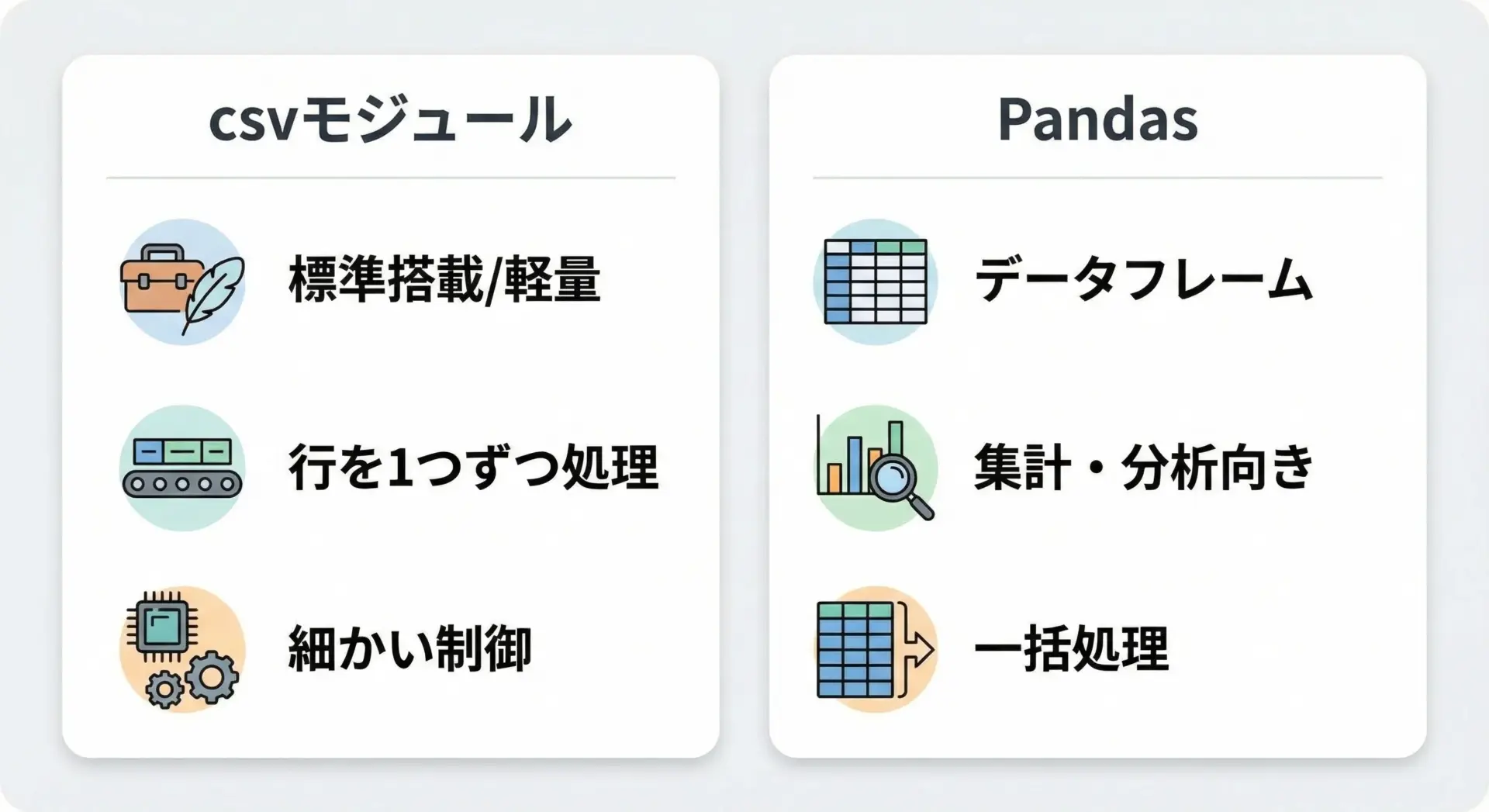Click the 標準搭載/軽量 label

pos(444,280)
